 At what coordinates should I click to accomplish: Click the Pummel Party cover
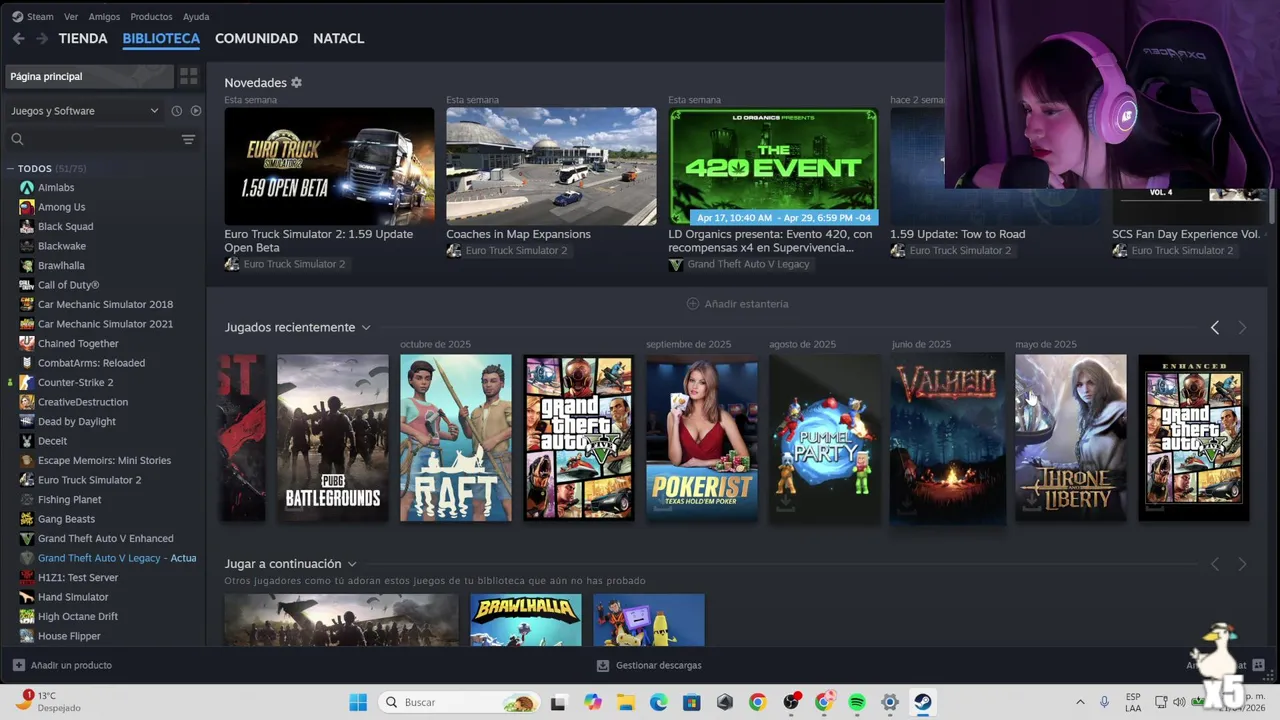click(x=824, y=438)
